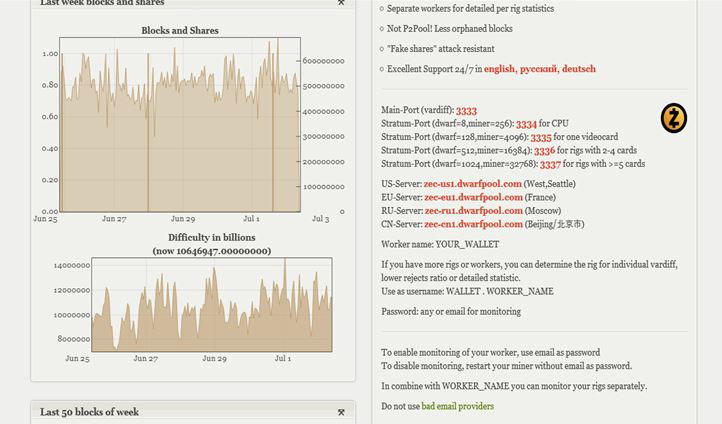Open EU server zec-eu1.dwarfpool.com link
Image resolution: width=722 pixels, height=424 pixels.
(x=473, y=198)
